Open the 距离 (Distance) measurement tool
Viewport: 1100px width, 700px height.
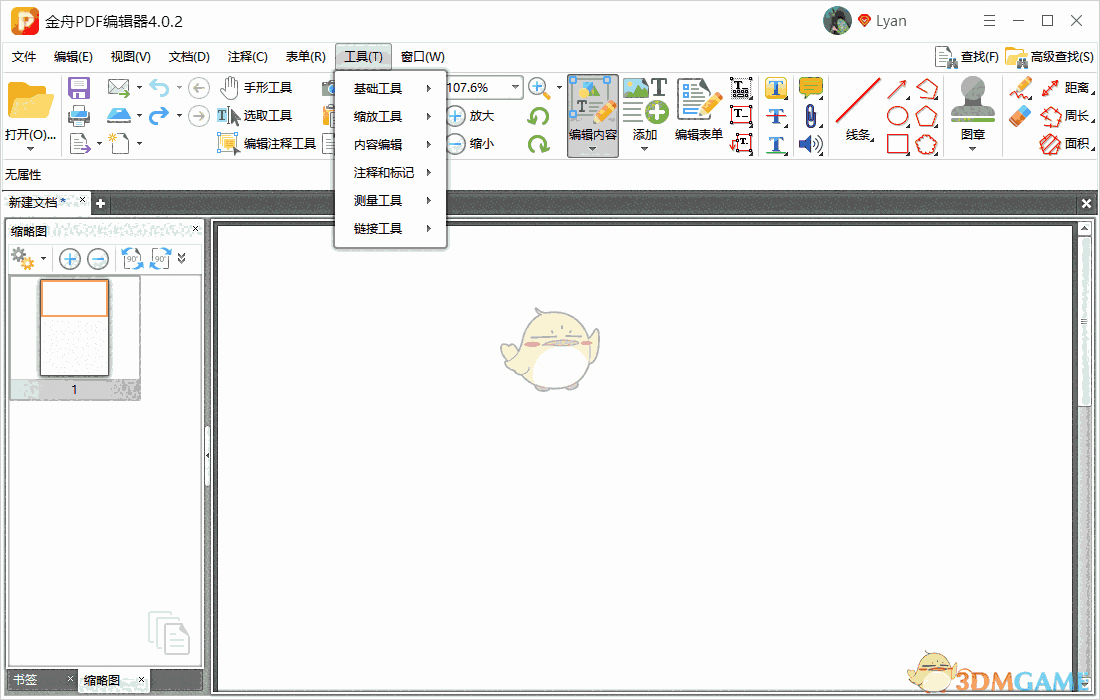[1073, 90]
